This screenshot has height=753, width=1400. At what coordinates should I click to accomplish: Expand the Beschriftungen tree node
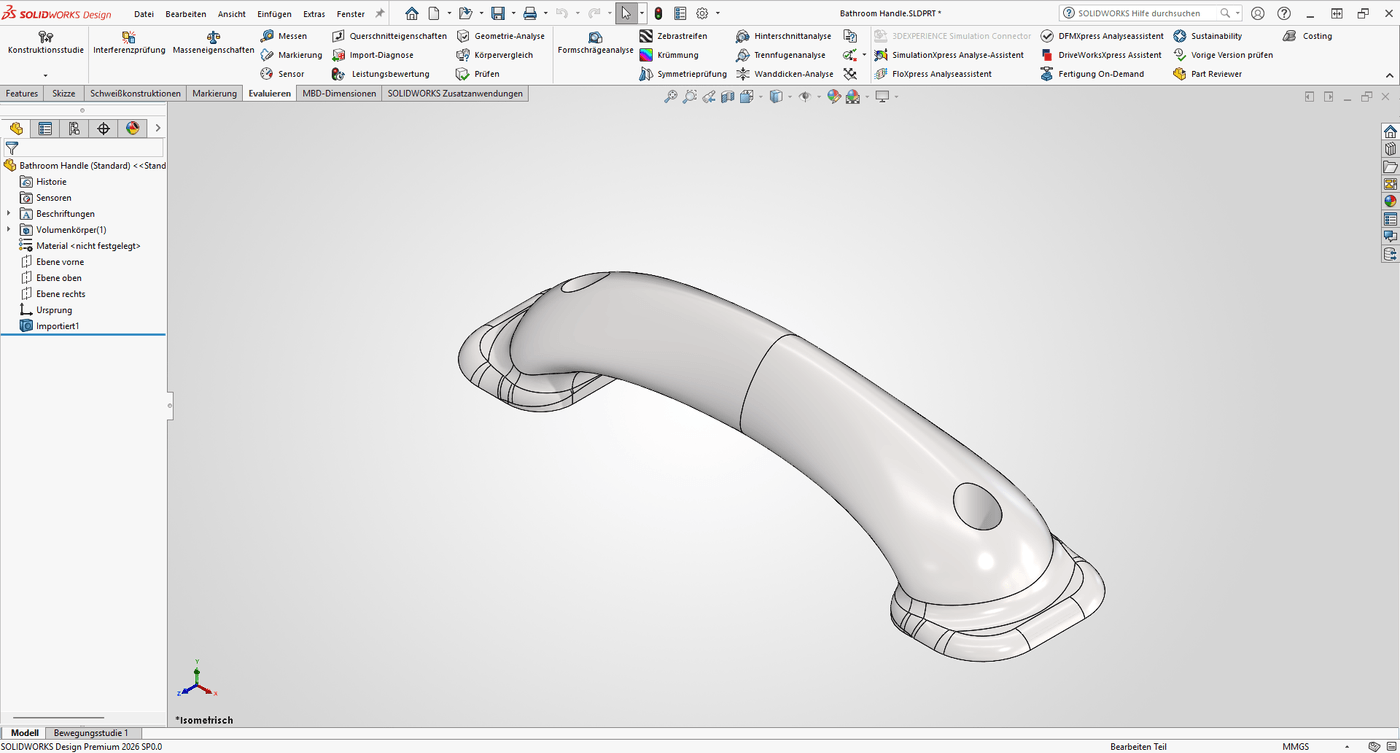click(8, 213)
